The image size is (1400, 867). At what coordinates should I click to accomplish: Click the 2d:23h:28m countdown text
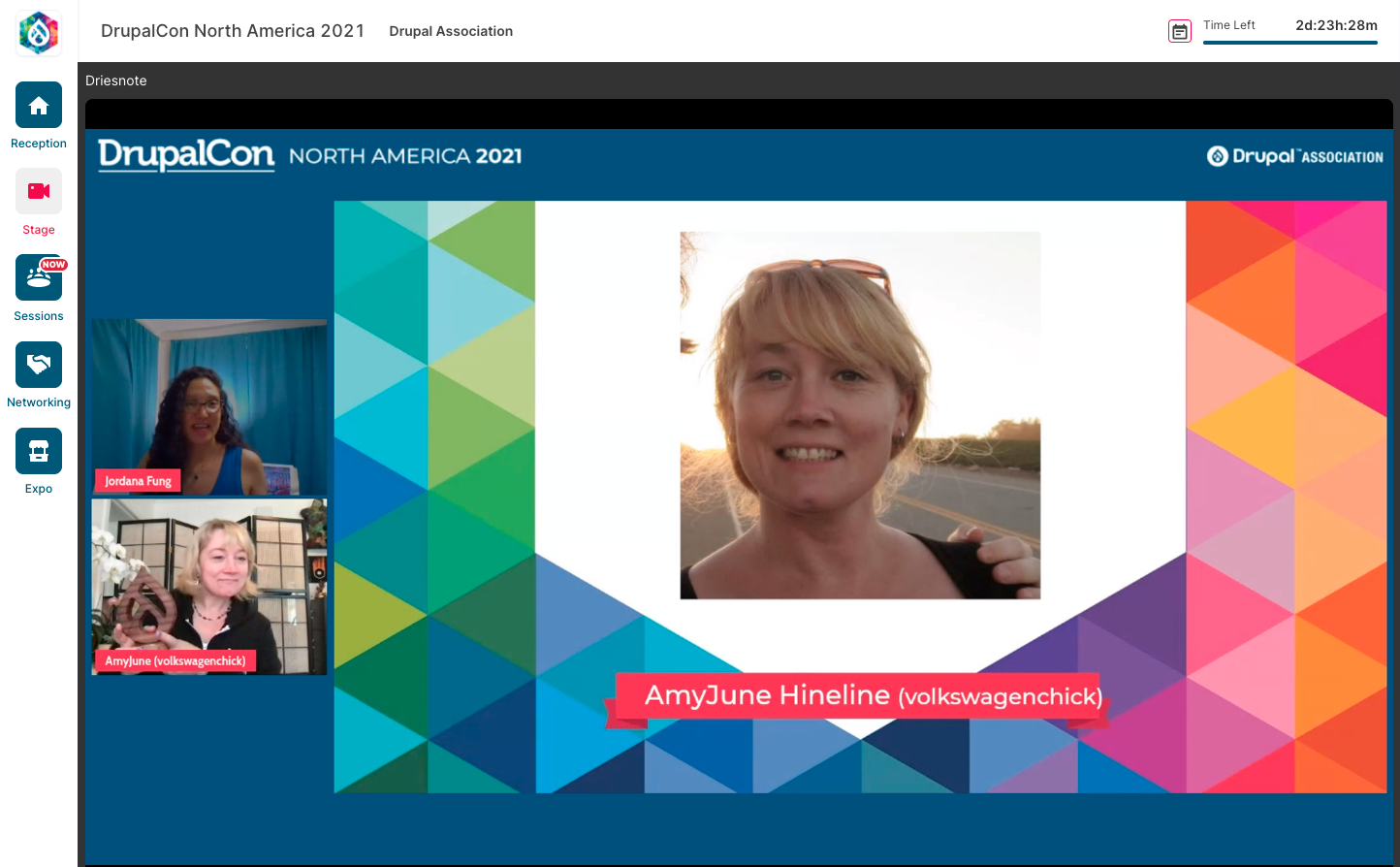pyautogui.click(x=1335, y=25)
